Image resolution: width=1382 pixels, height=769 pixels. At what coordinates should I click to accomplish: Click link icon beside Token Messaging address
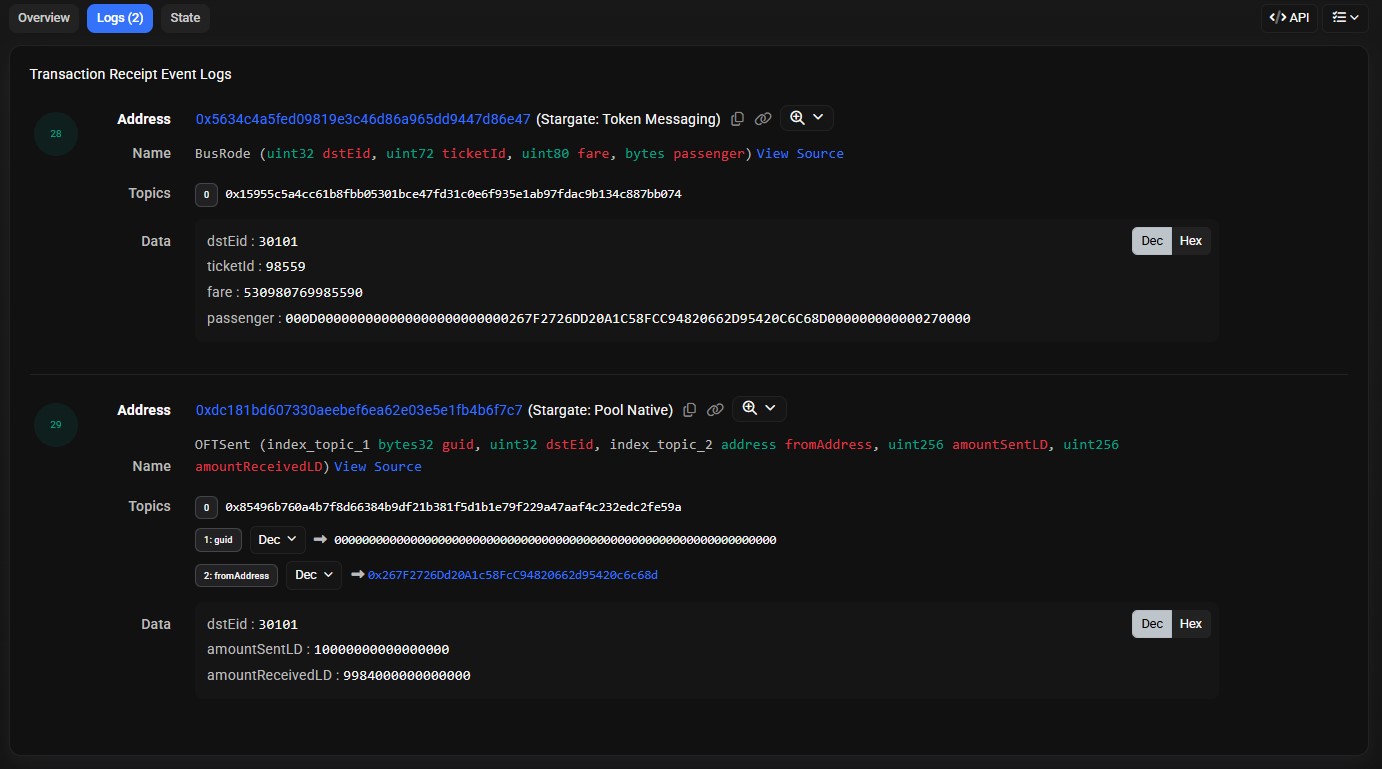pyautogui.click(x=763, y=119)
